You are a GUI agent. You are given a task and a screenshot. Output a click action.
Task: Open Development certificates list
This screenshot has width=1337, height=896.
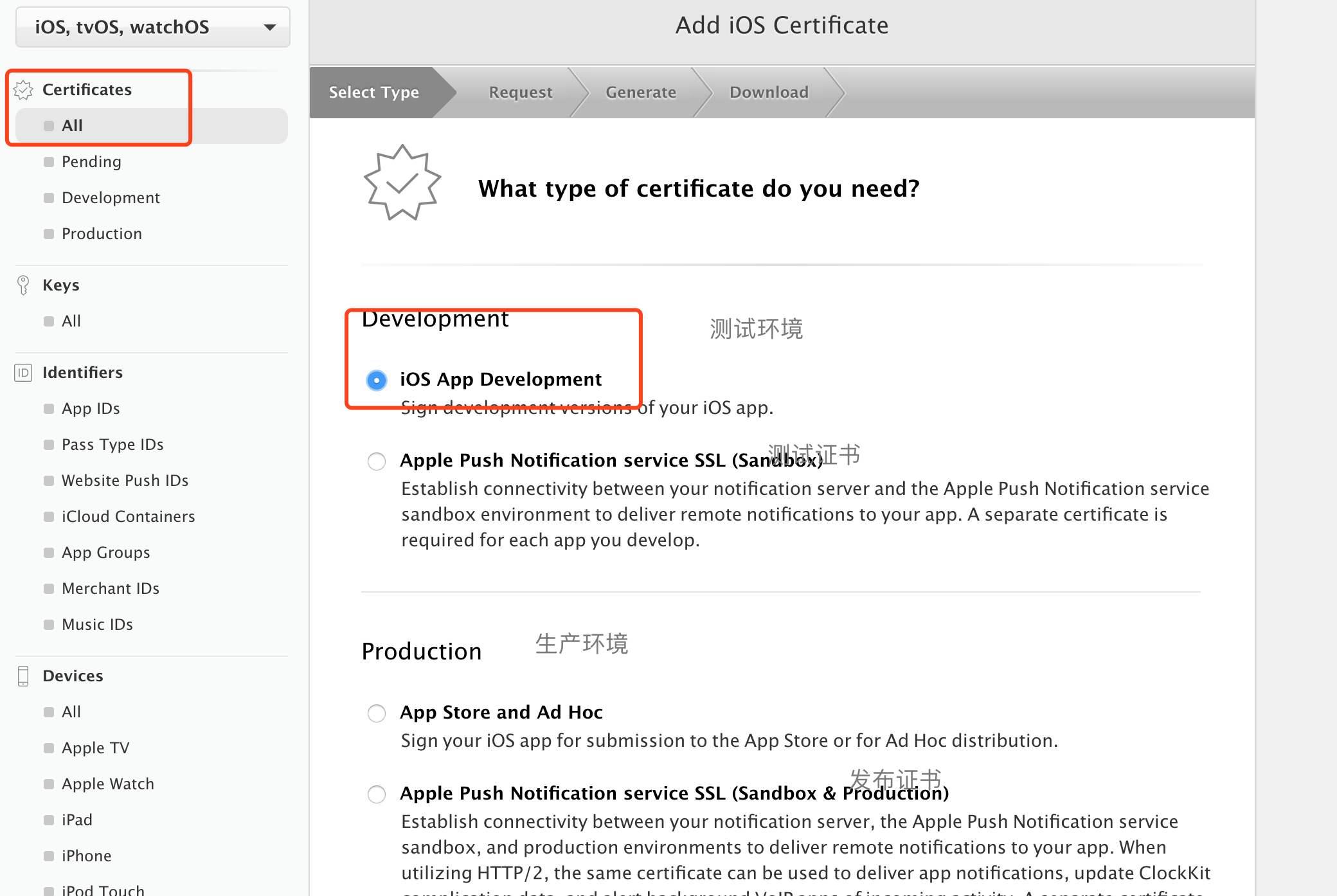pyautogui.click(x=111, y=198)
